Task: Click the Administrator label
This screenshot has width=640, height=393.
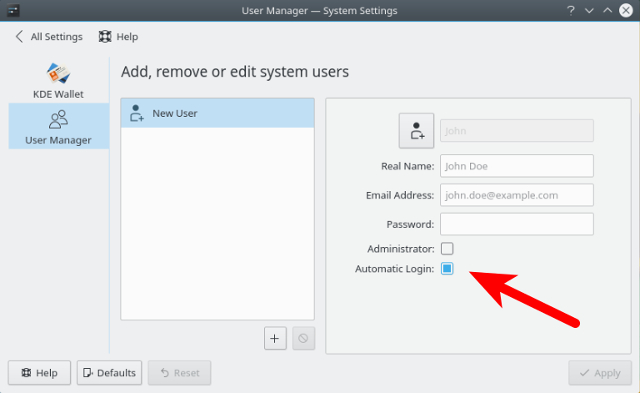Action: click(401, 249)
